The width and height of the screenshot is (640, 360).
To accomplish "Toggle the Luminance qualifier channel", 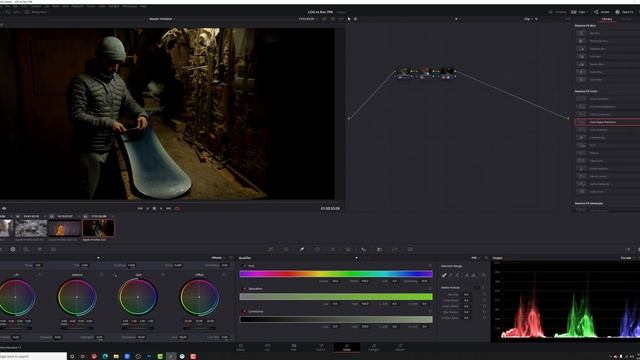I will tap(245, 311).
